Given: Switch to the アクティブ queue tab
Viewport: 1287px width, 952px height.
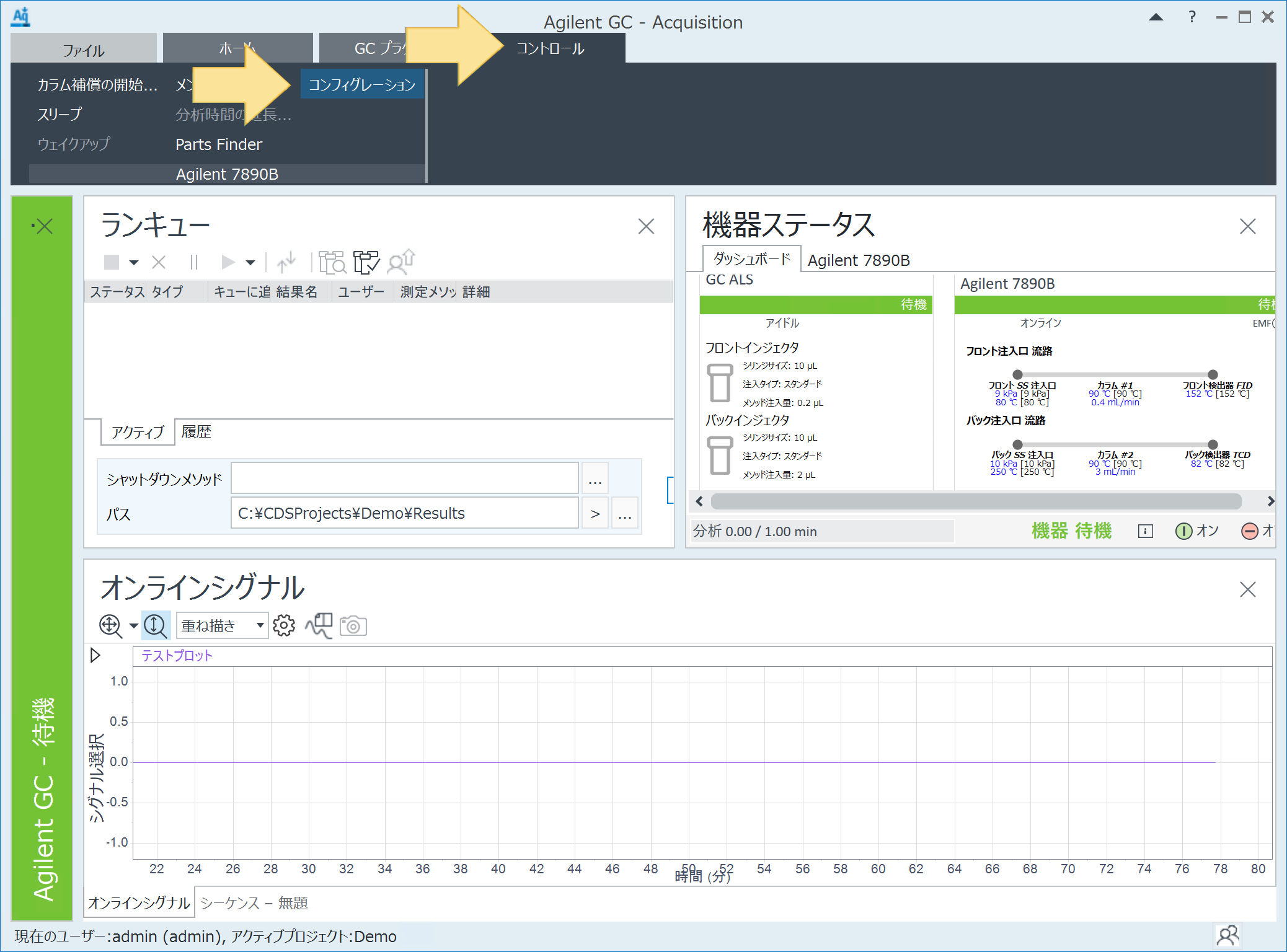Looking at the screenshot, I should click(x=138, y=432).
